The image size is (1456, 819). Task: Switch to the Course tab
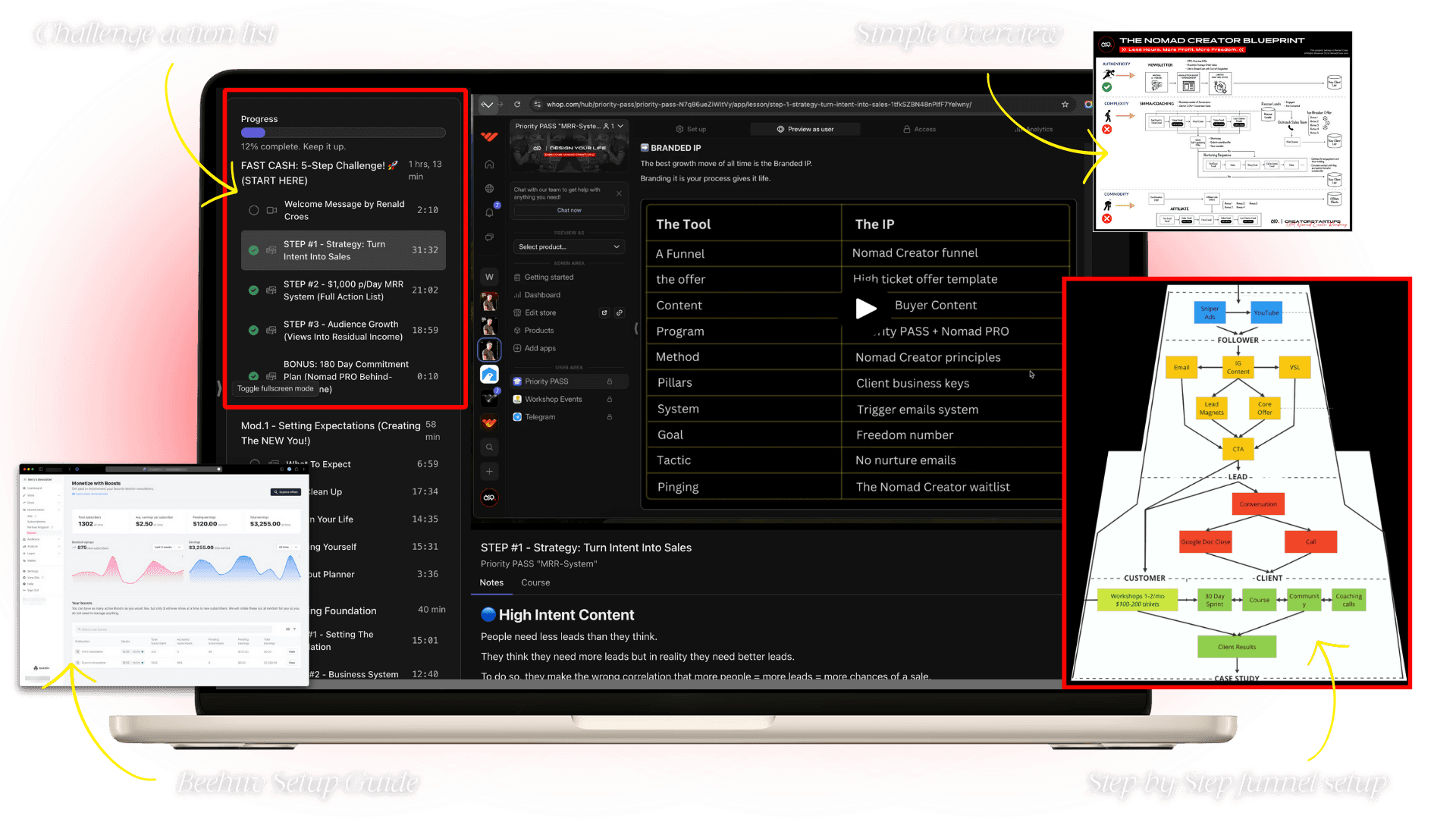point(535,582)
